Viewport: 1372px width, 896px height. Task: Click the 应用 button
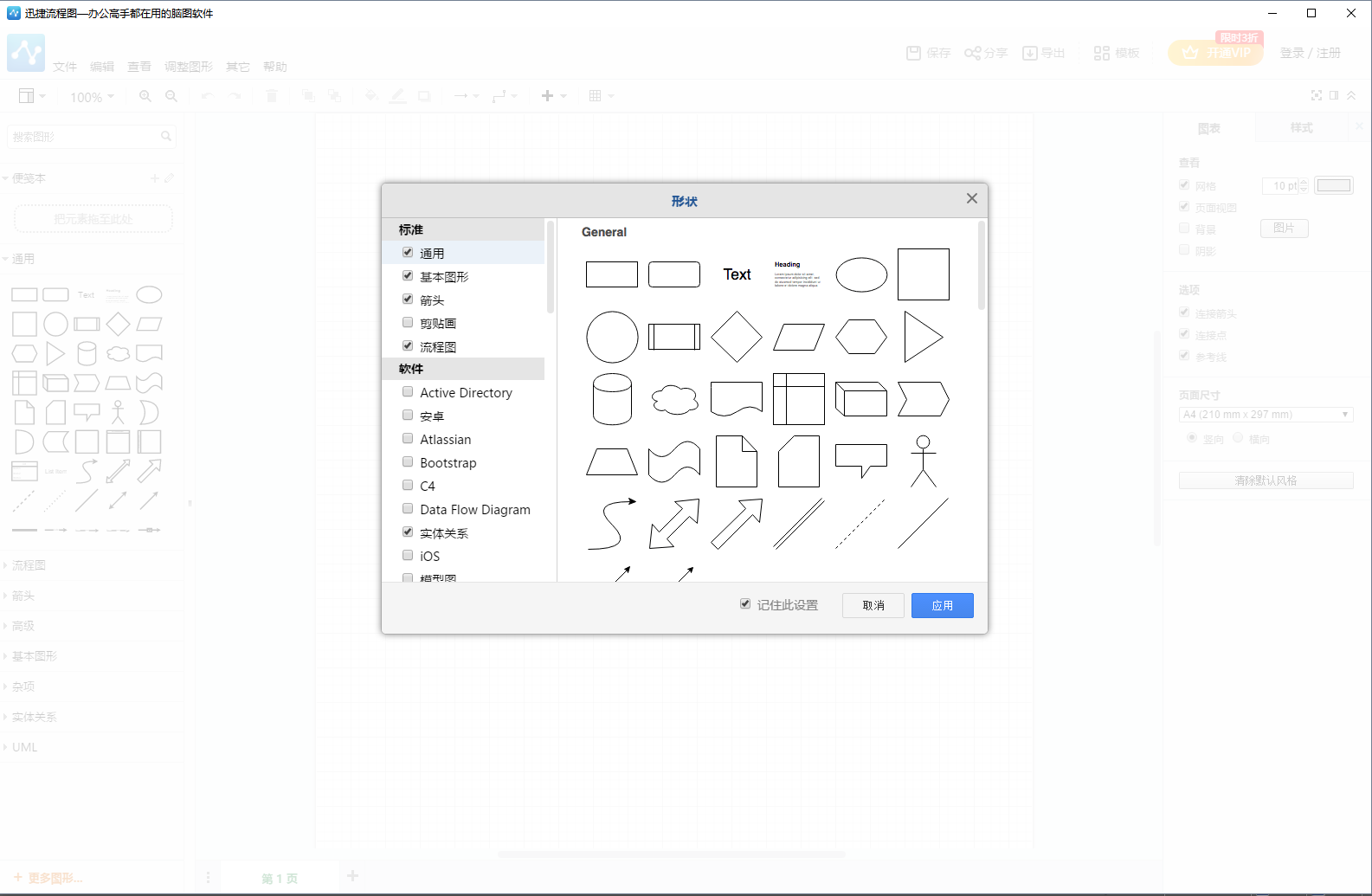pyautogui.click(x=943, y=605)
